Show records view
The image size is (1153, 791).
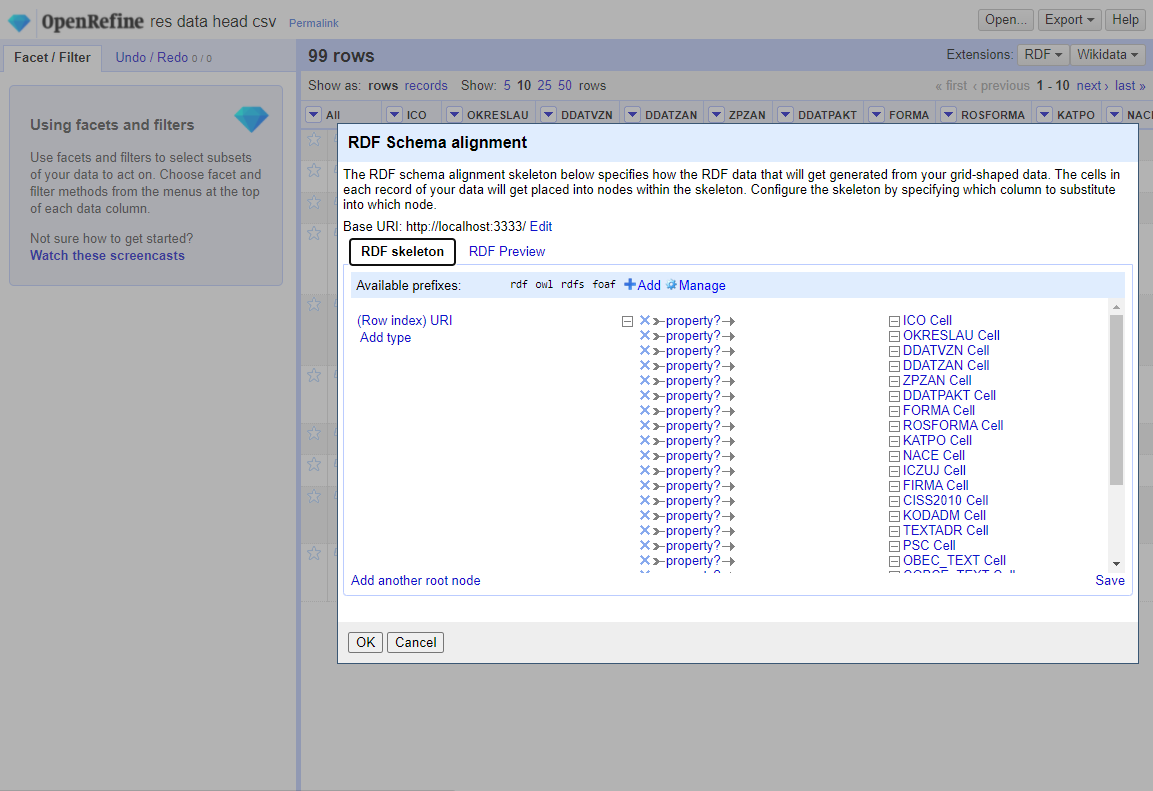[x=426, y=85]
